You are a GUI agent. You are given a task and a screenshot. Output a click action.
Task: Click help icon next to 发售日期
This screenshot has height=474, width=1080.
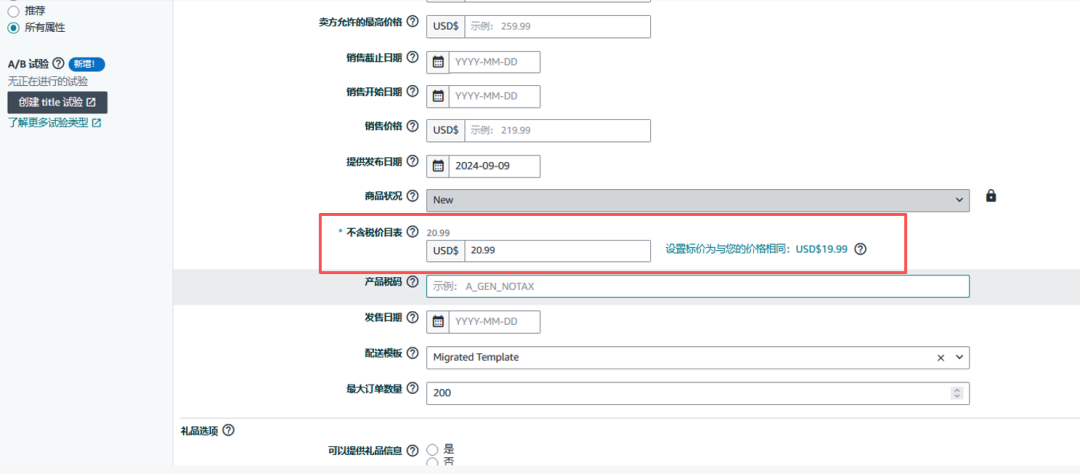(x=413, y=317)
